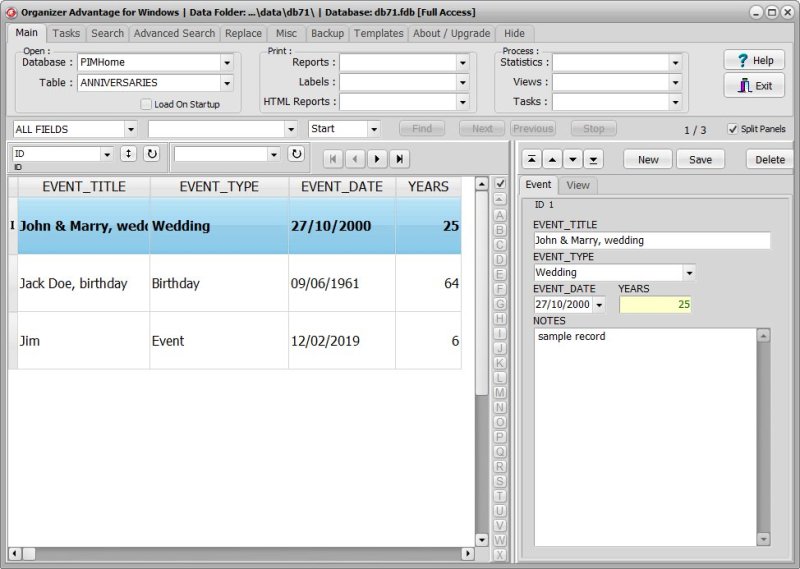Open the View tab in record panel

[577, 185]
